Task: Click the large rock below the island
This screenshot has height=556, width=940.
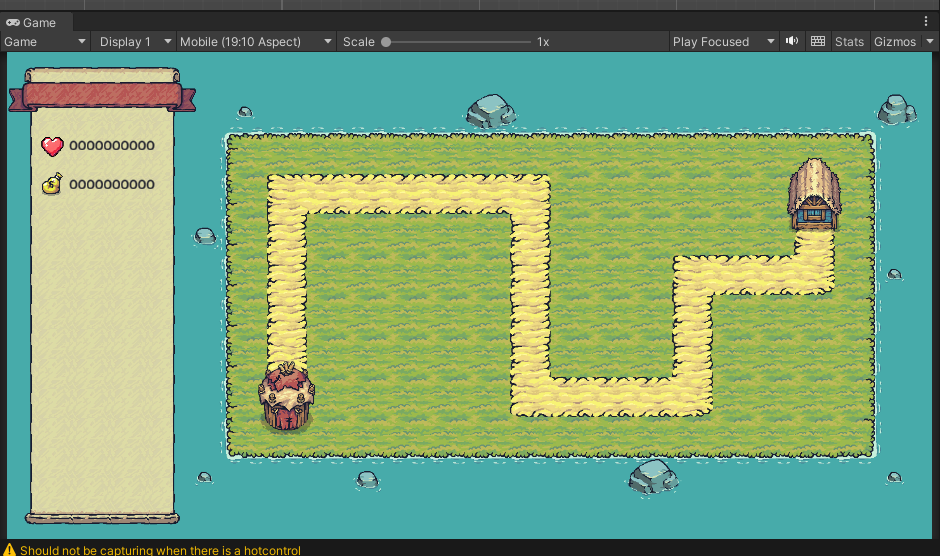Action: (653, 477)
